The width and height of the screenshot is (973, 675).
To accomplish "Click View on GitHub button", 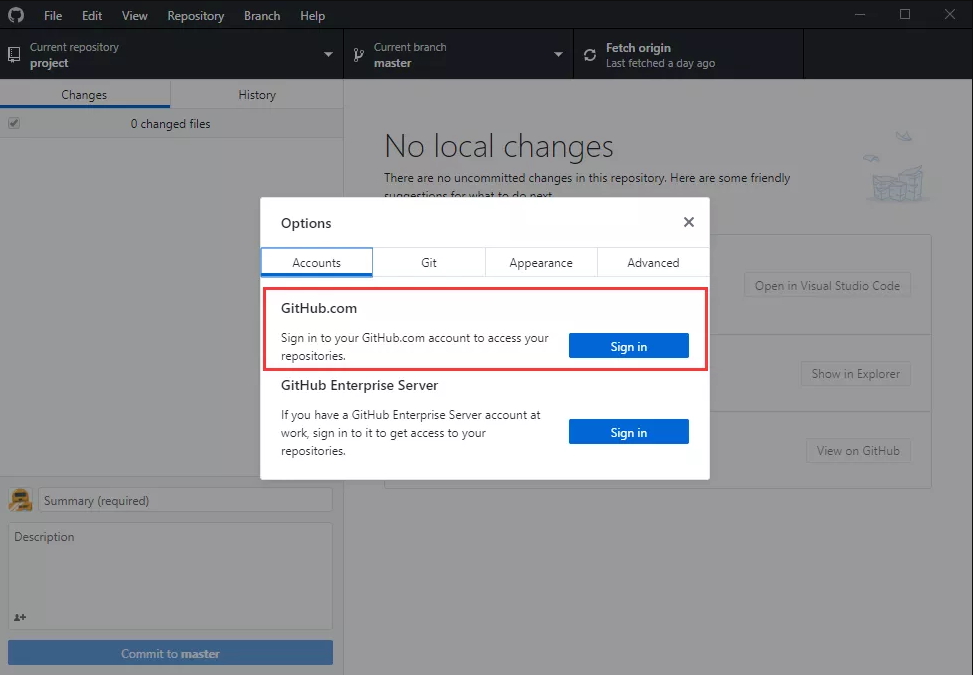I will [858, 450].
